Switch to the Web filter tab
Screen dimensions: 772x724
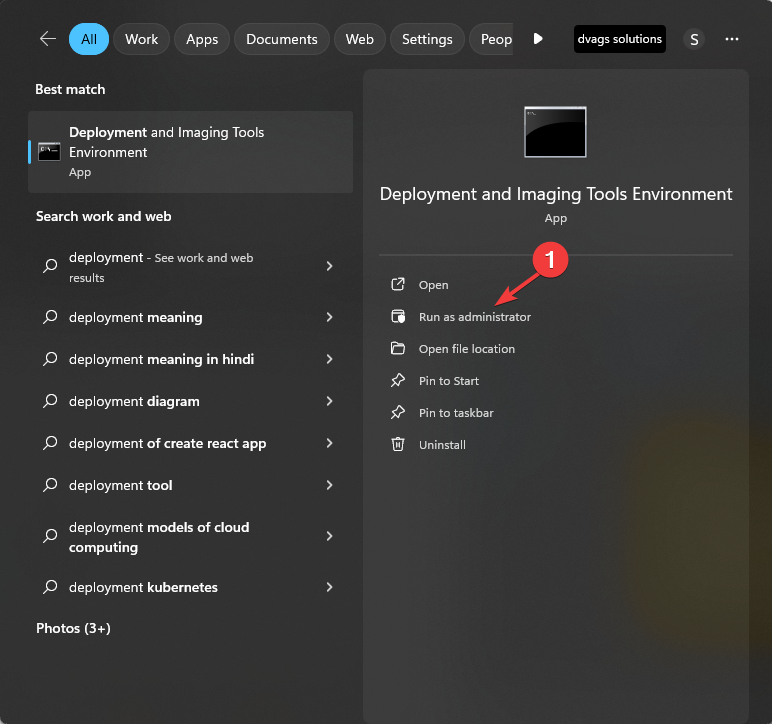[359, 39]
